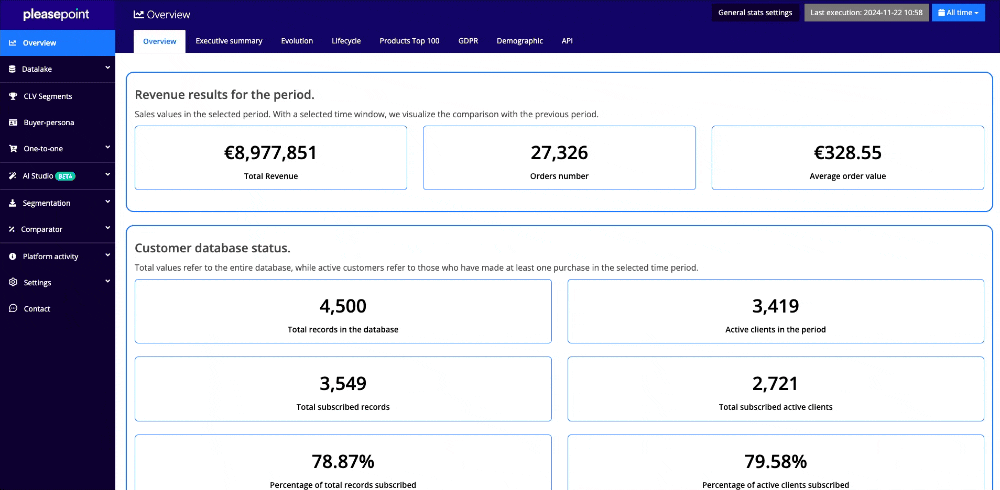The height and width of the screenshot is (490, 1000).
Task: Click the Buyer-persona ID card icon
Action: (x=12, y=122)
